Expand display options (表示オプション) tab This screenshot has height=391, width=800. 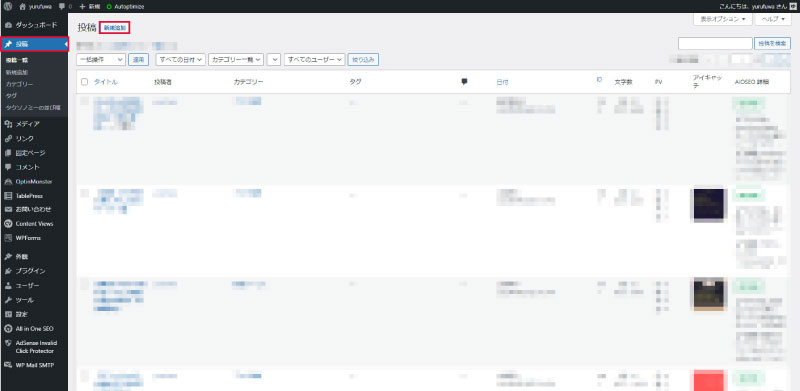(723, 19)
